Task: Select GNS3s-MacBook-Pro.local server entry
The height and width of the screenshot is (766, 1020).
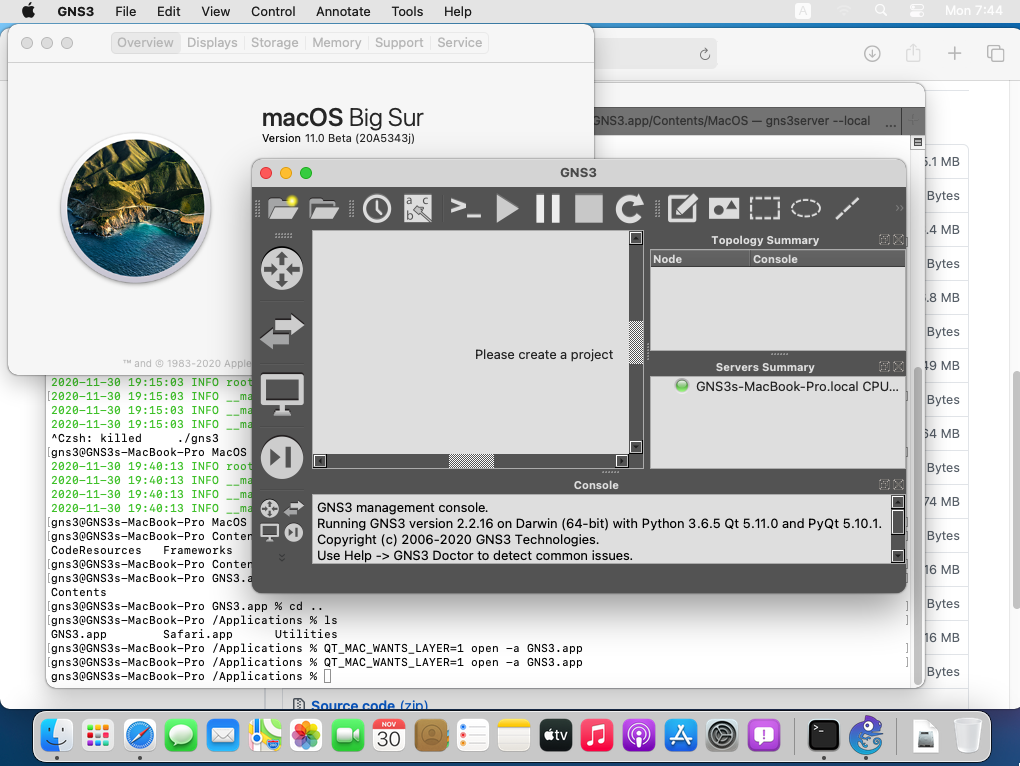Action: click(x=788, y=386)
